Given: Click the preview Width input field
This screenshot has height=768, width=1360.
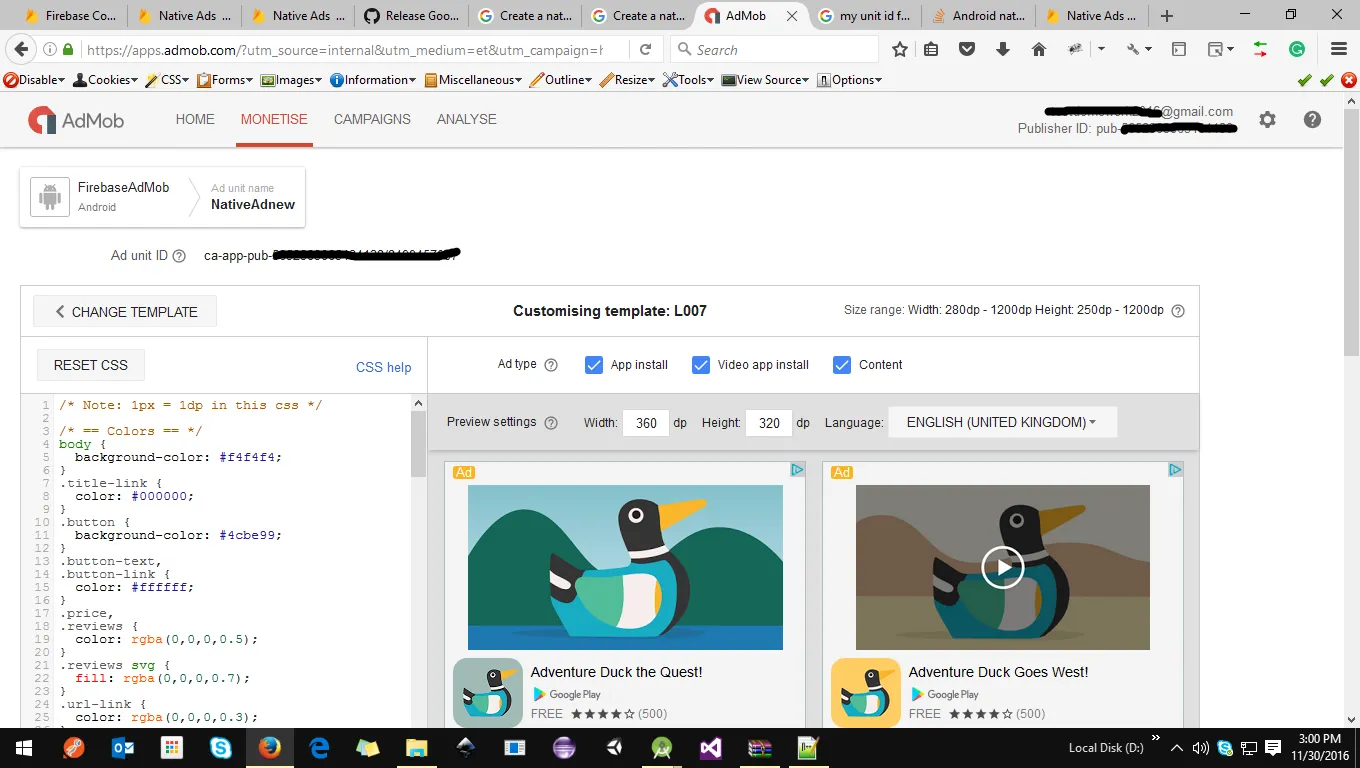Looking at the screenshot, I should (646, 423).
